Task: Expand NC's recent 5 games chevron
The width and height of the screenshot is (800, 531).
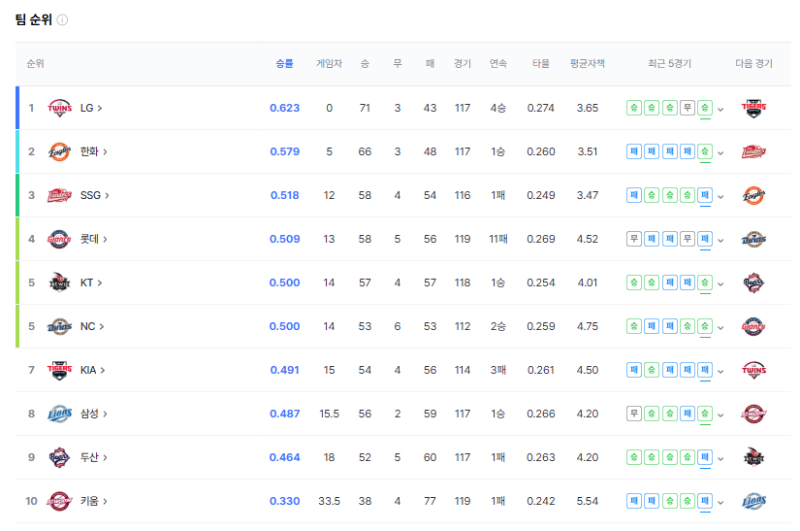Action: click(x=720, y=327)
